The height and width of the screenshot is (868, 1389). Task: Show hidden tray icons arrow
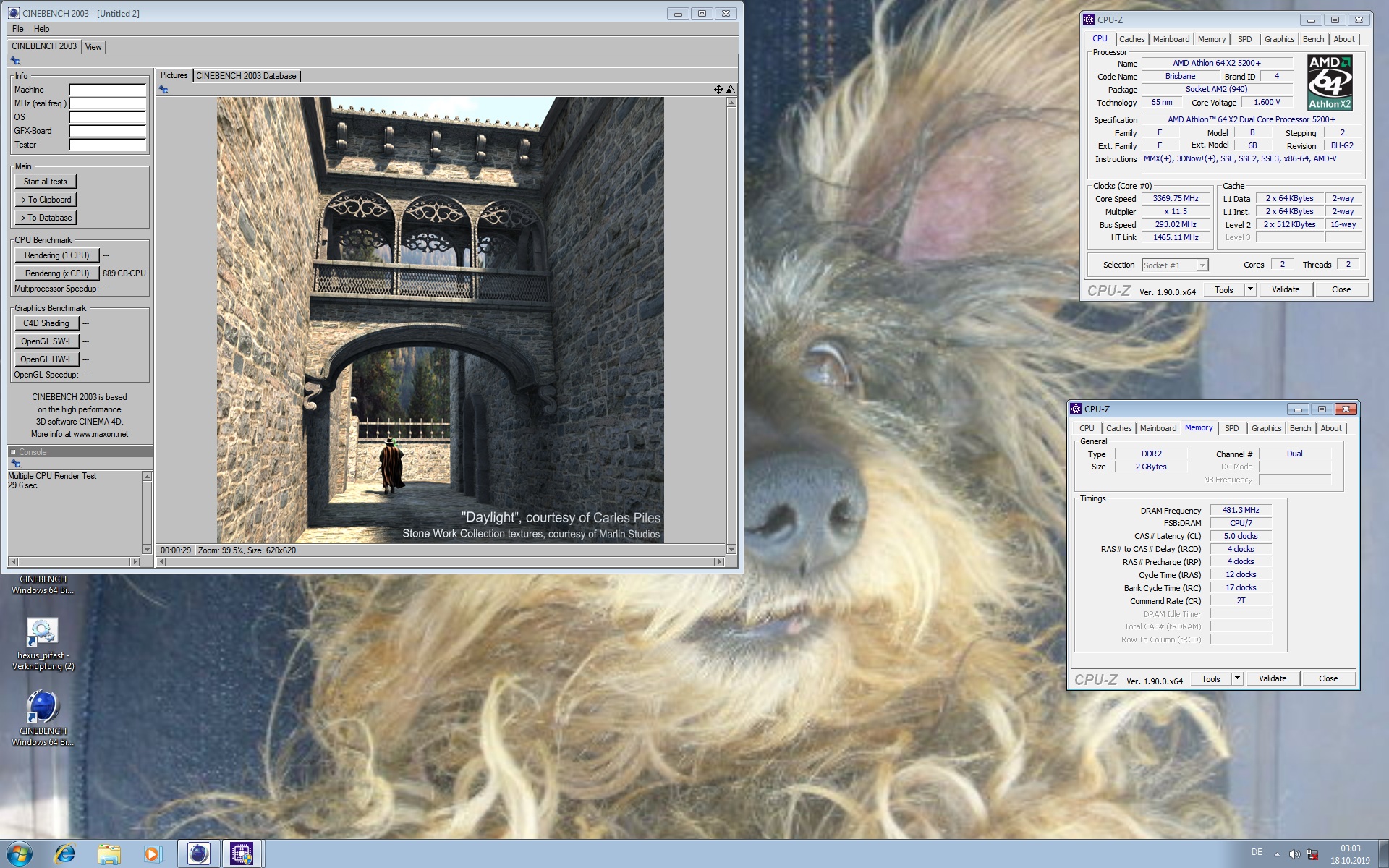(x=1277, y=854)
